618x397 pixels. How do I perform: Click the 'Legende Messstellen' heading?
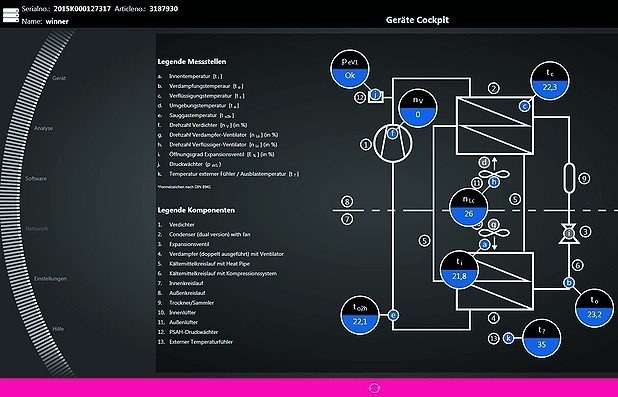click(x=192, y=62)
